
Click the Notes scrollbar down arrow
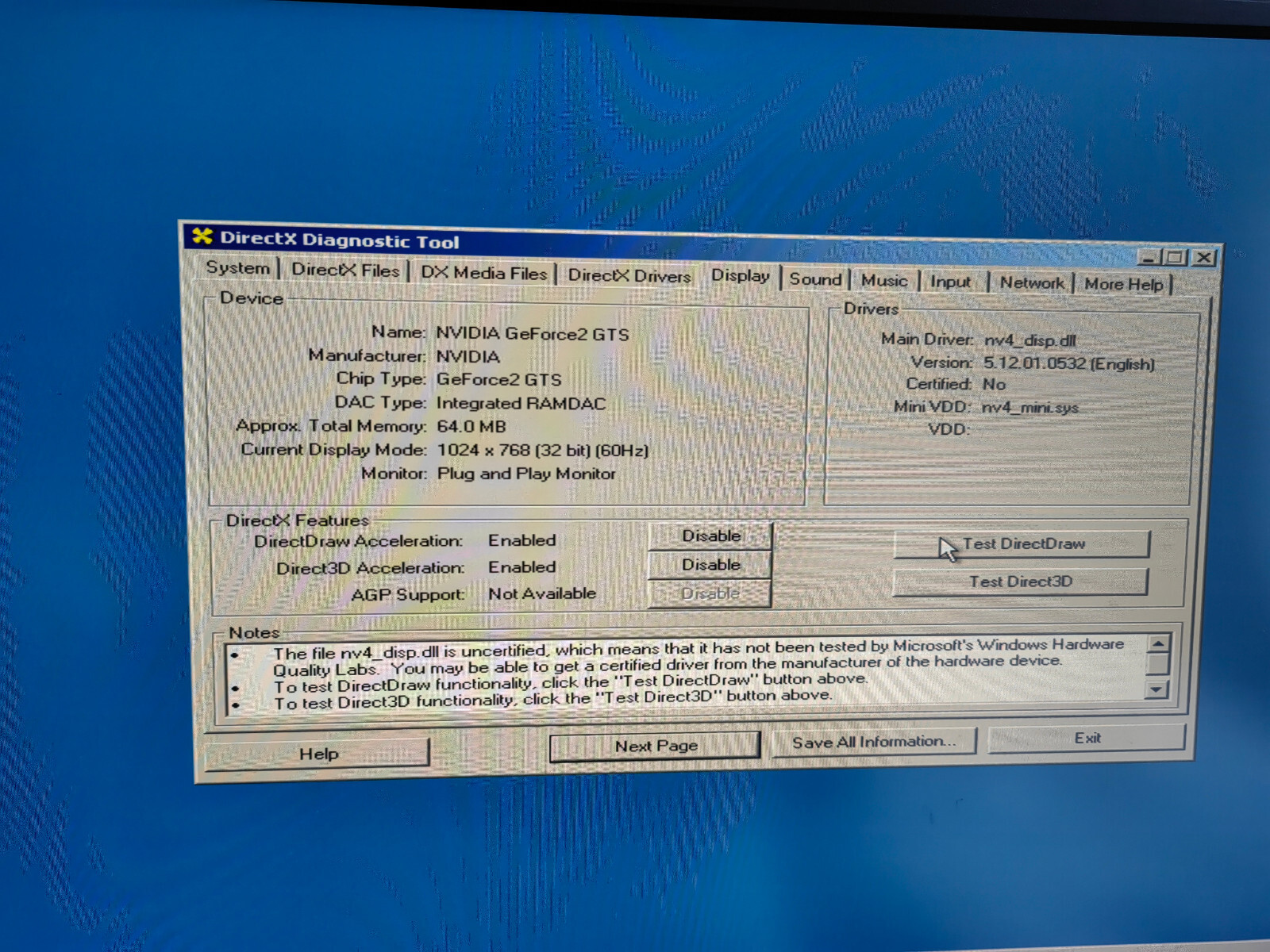1157,689
